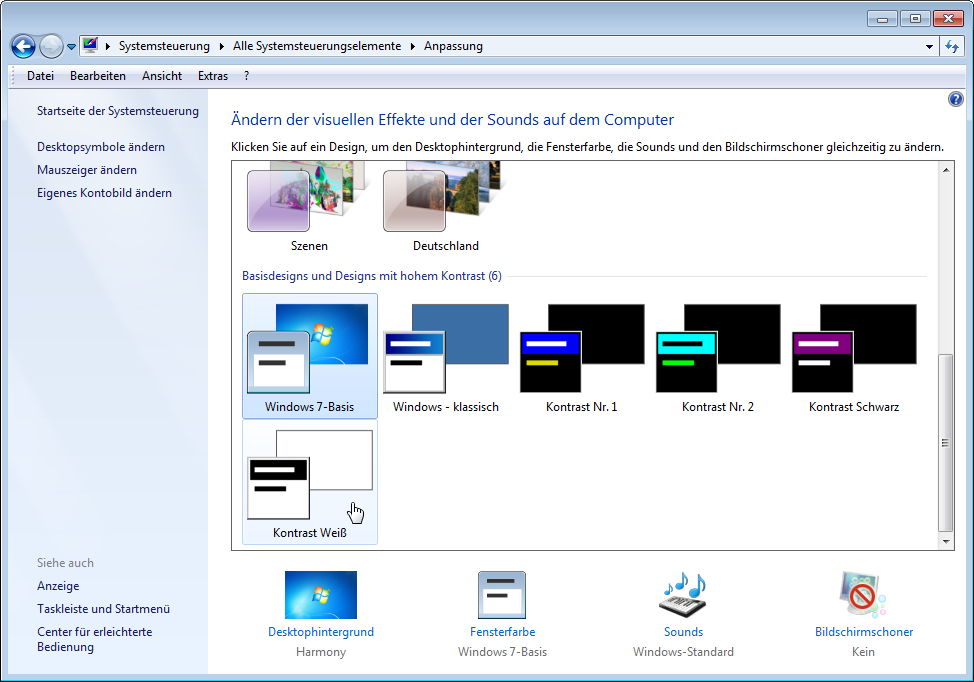Select the Szenen theme
Screen dimensions: 974x682
309,208
